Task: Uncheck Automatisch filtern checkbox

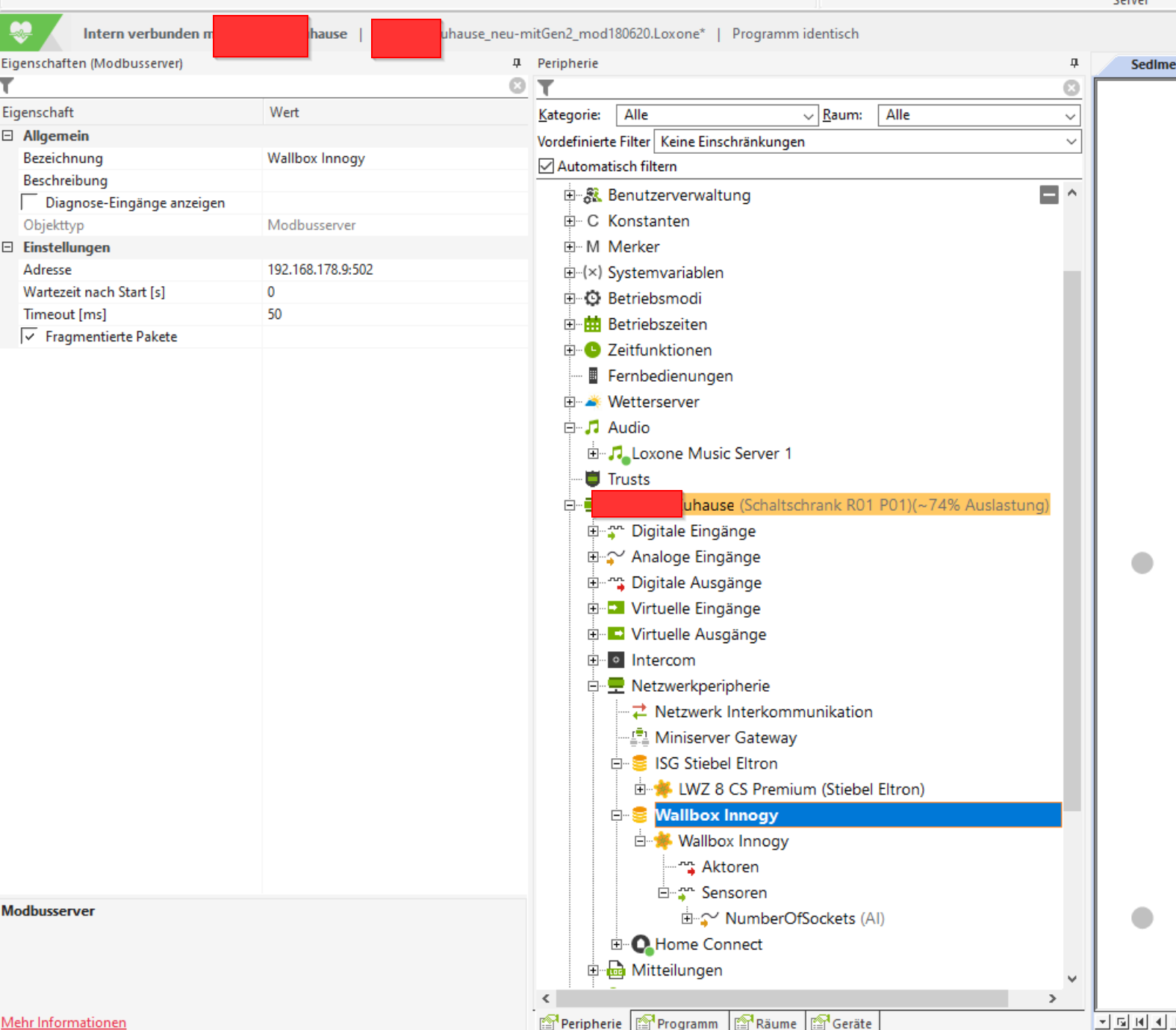Action: 547,166
